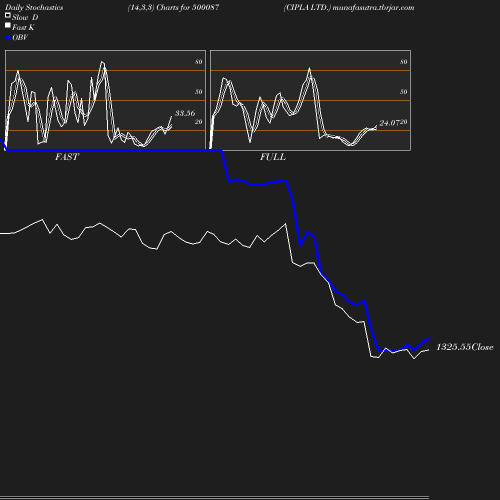Click the 80 level label in FAST chart
This screenshot has width=500, height=500.
[x=199, y=62]
